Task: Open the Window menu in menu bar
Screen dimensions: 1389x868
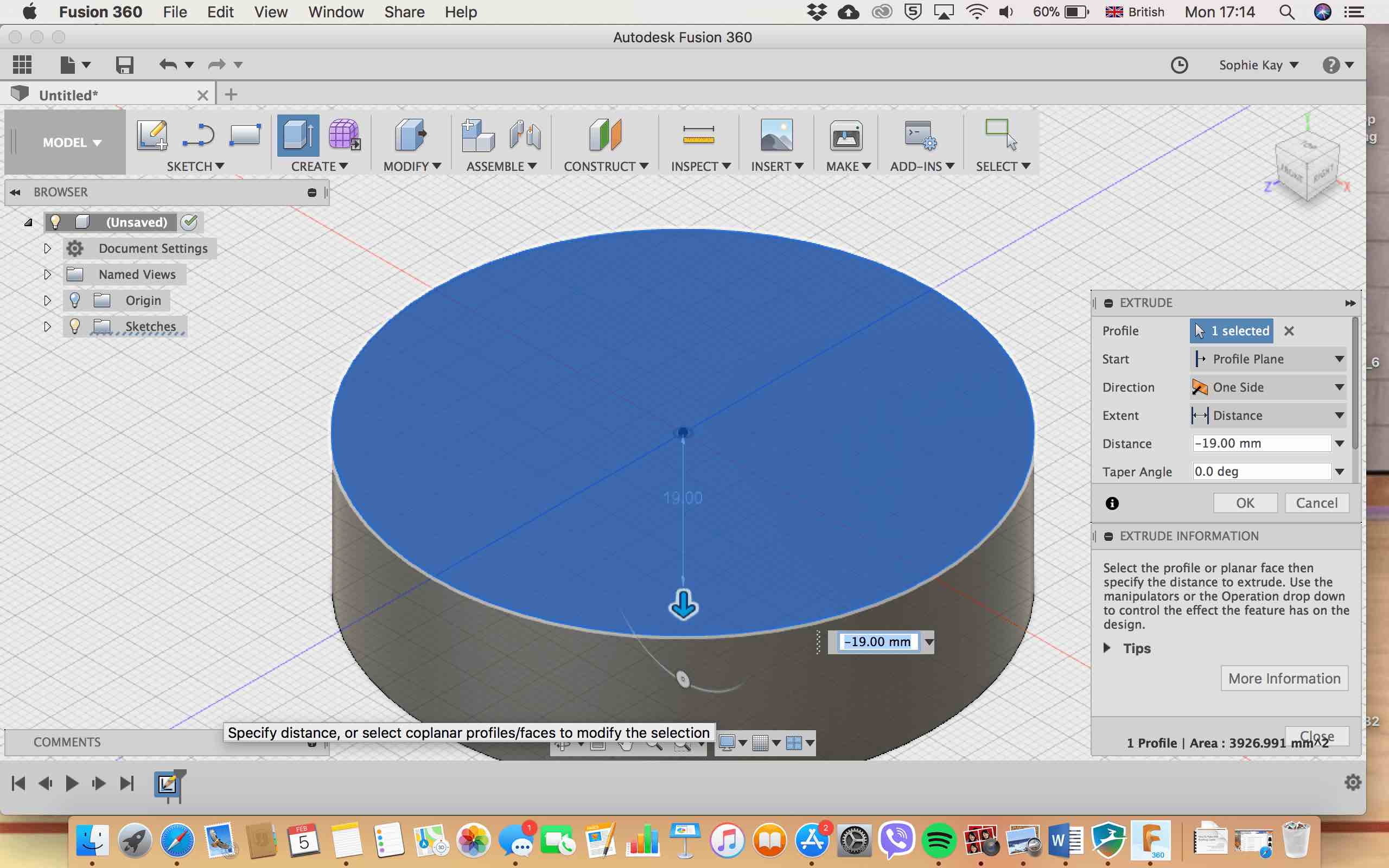Action: click(336, 12)
